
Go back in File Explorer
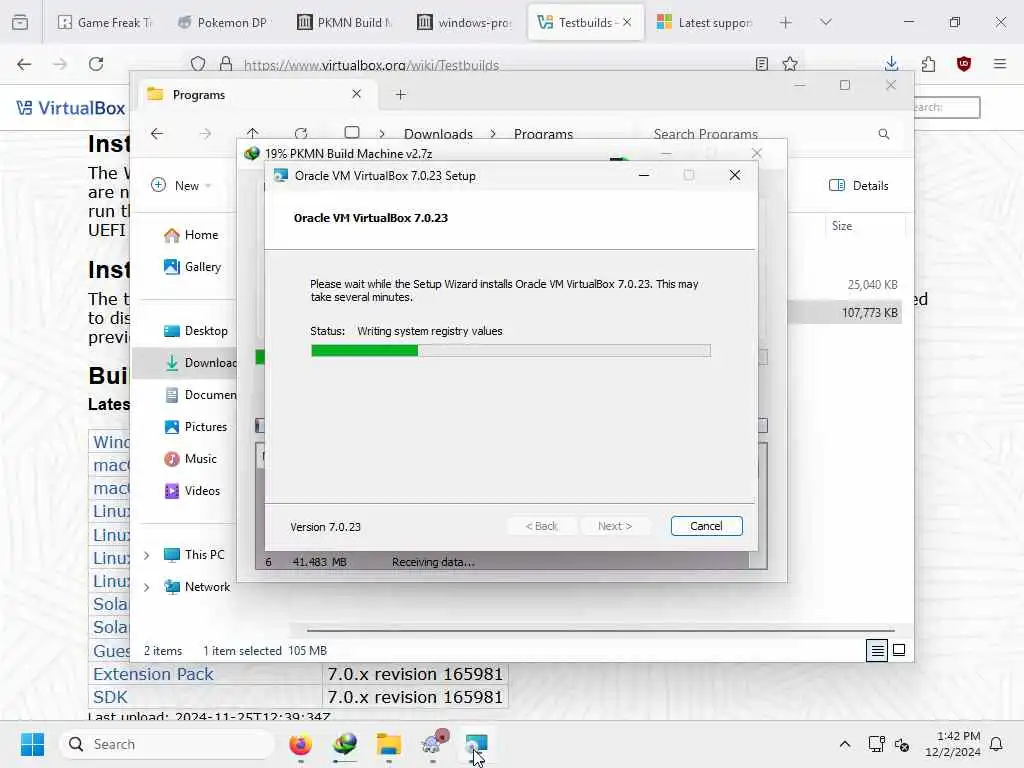pyautogui.click(x=157, y=134)
